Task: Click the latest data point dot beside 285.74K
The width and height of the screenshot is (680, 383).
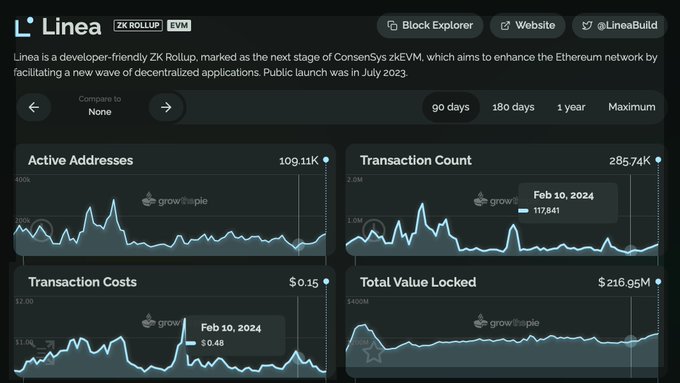Action: pos(658,160)
